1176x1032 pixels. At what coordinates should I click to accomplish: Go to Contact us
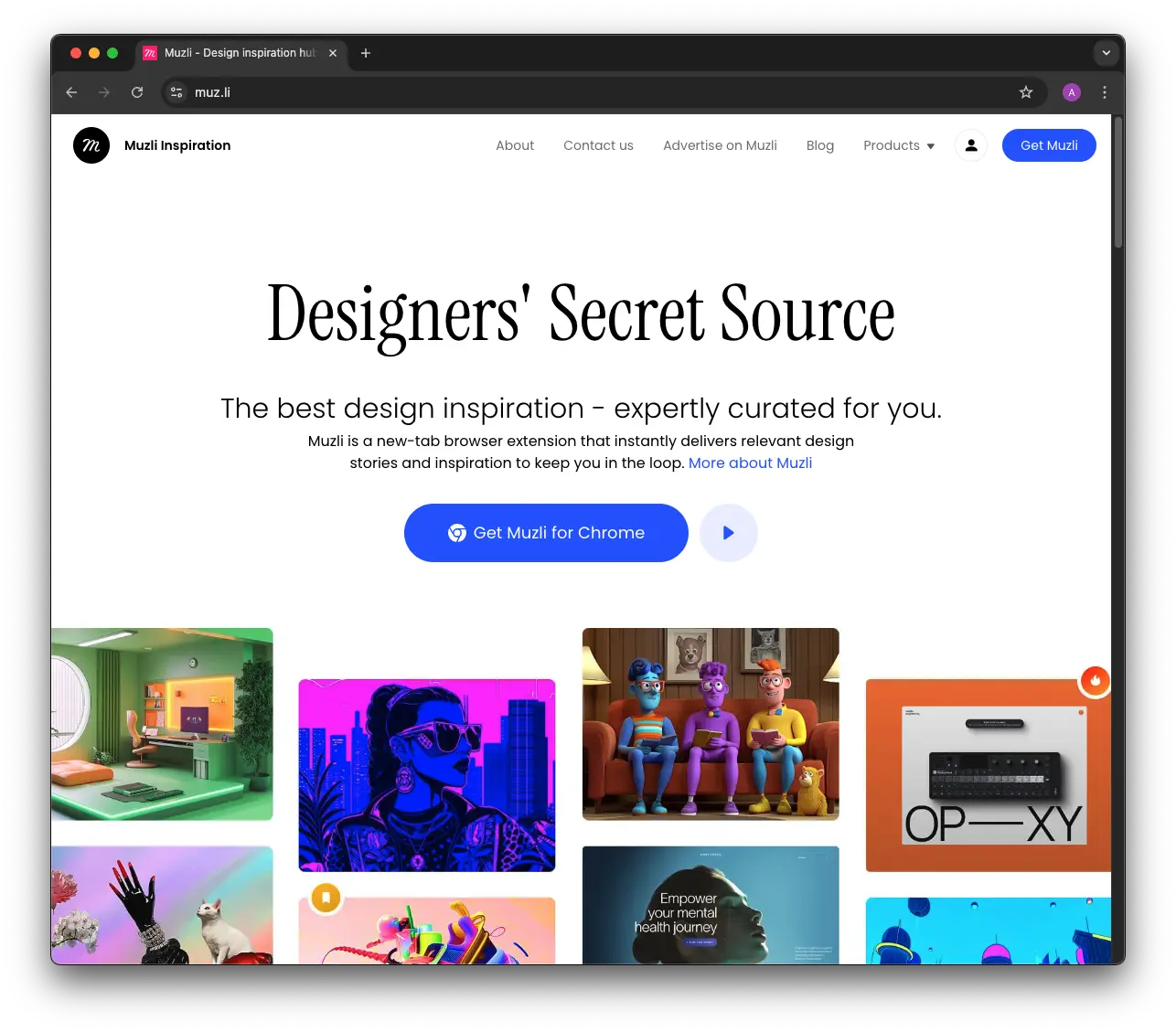click(x=598, y=145)
